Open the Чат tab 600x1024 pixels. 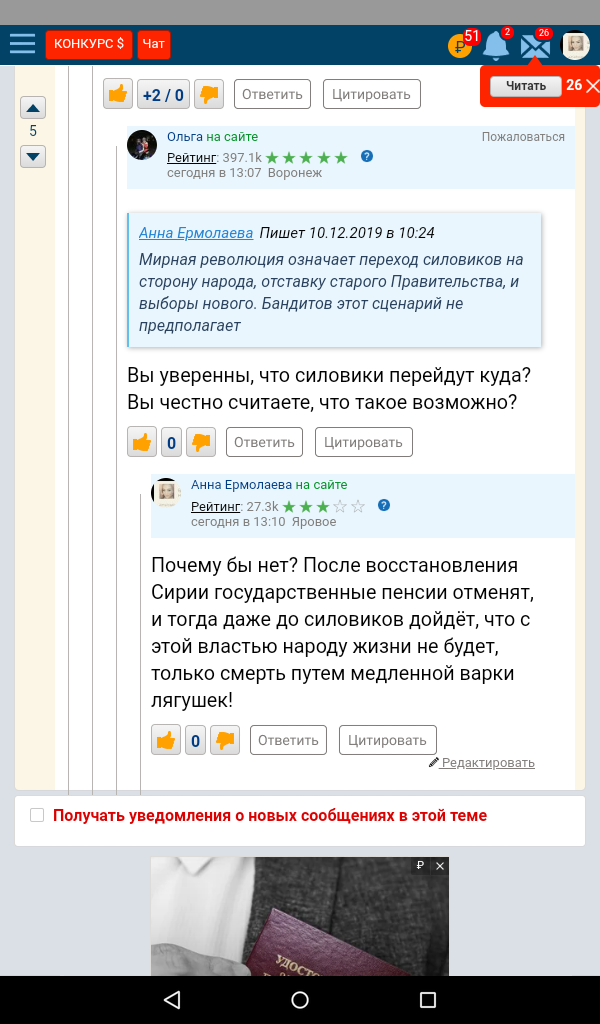[154, 44]
